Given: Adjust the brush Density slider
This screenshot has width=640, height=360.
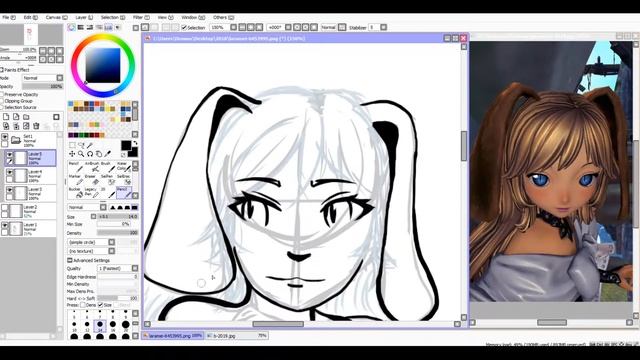Looking at the screenshot, I should [118, 233].
